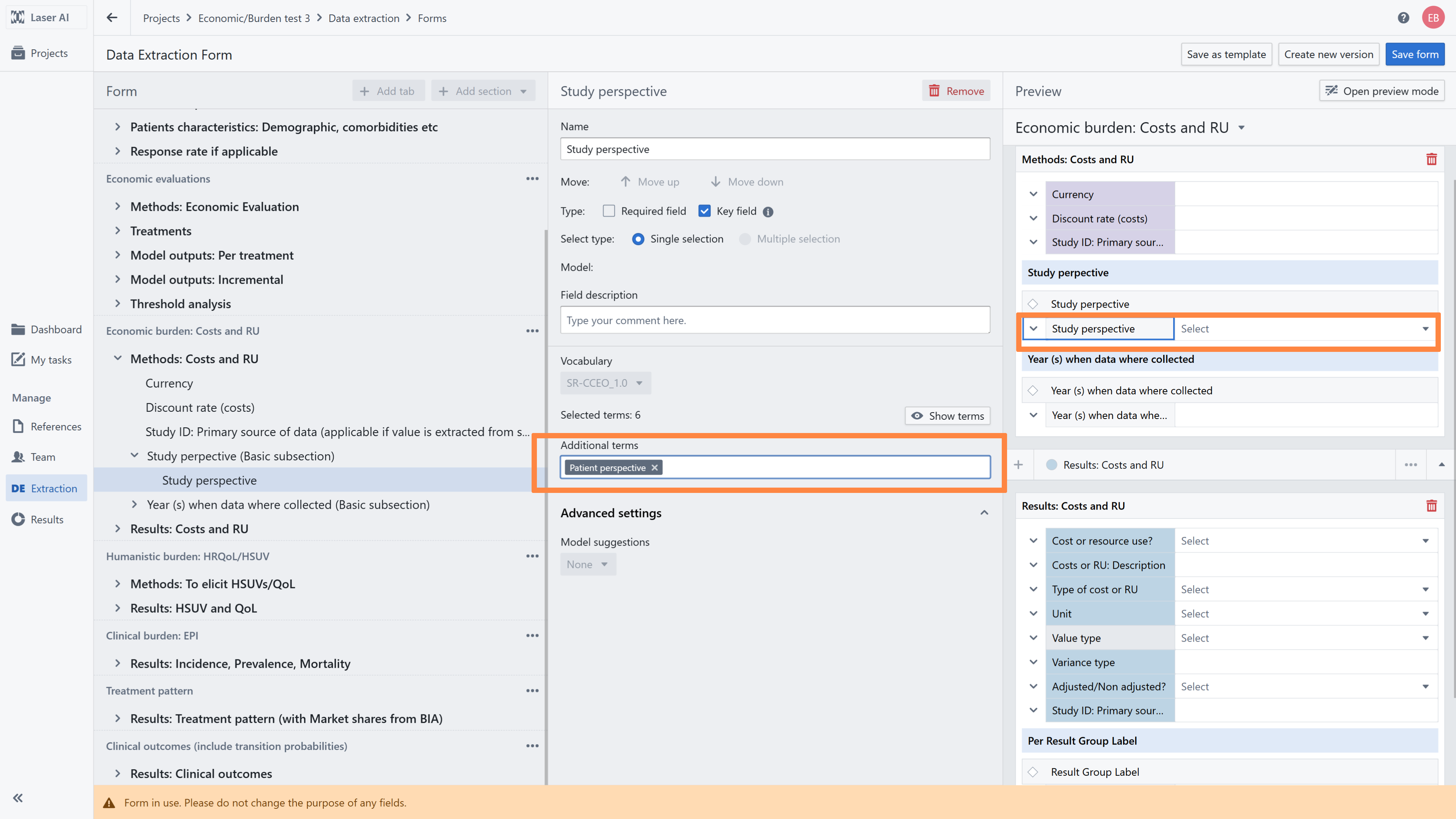Select Currency tree item
Viewport: 1456px width, 819px height.
click(x=169, y=383)
